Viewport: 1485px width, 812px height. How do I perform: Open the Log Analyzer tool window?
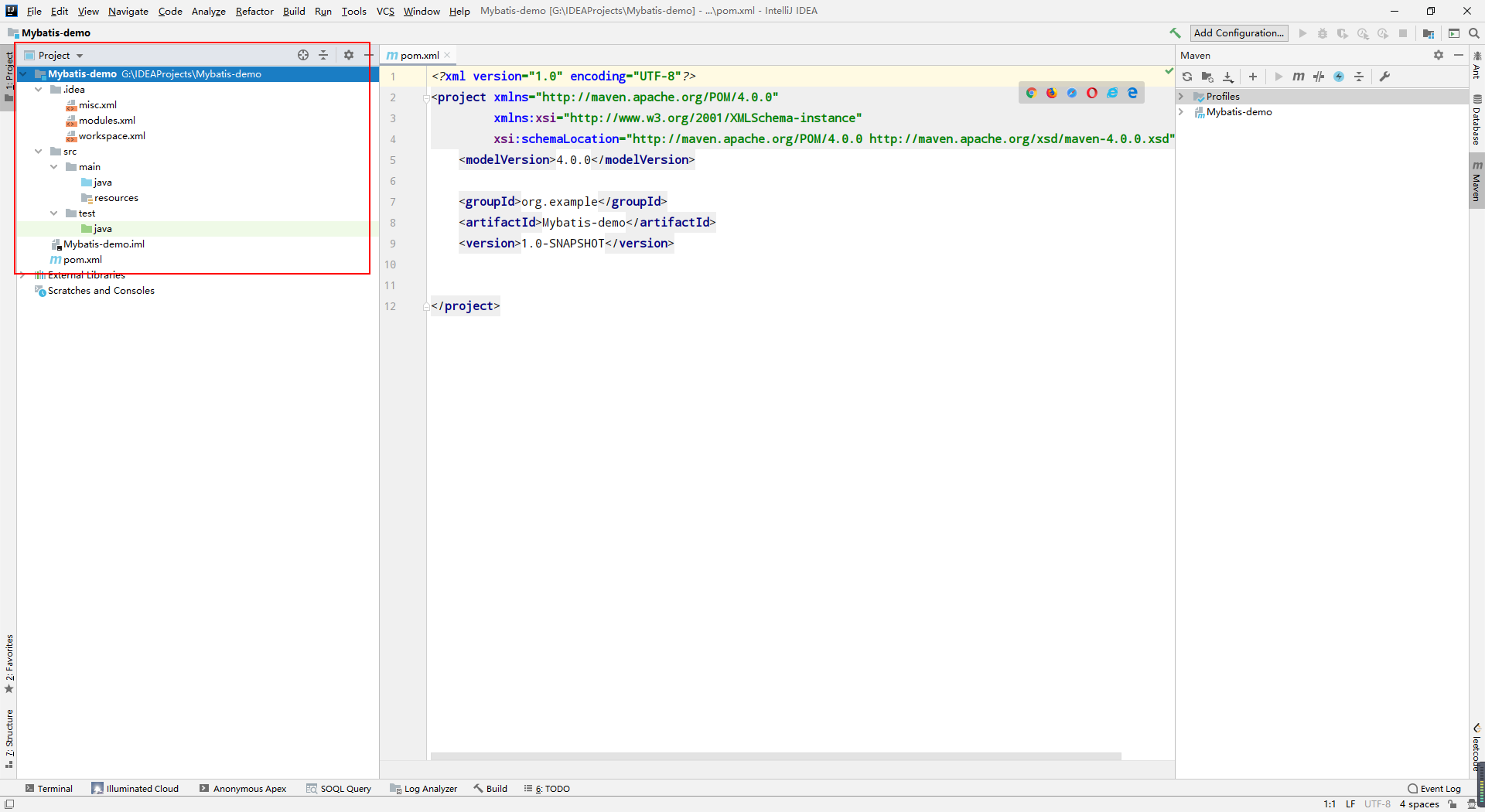424,789
